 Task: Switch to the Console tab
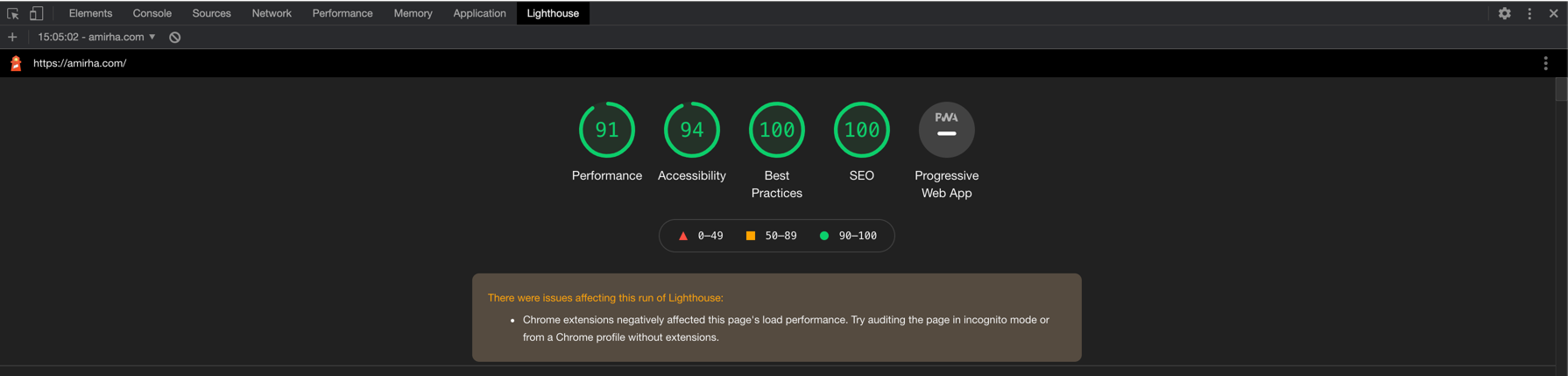coord(152,13)
